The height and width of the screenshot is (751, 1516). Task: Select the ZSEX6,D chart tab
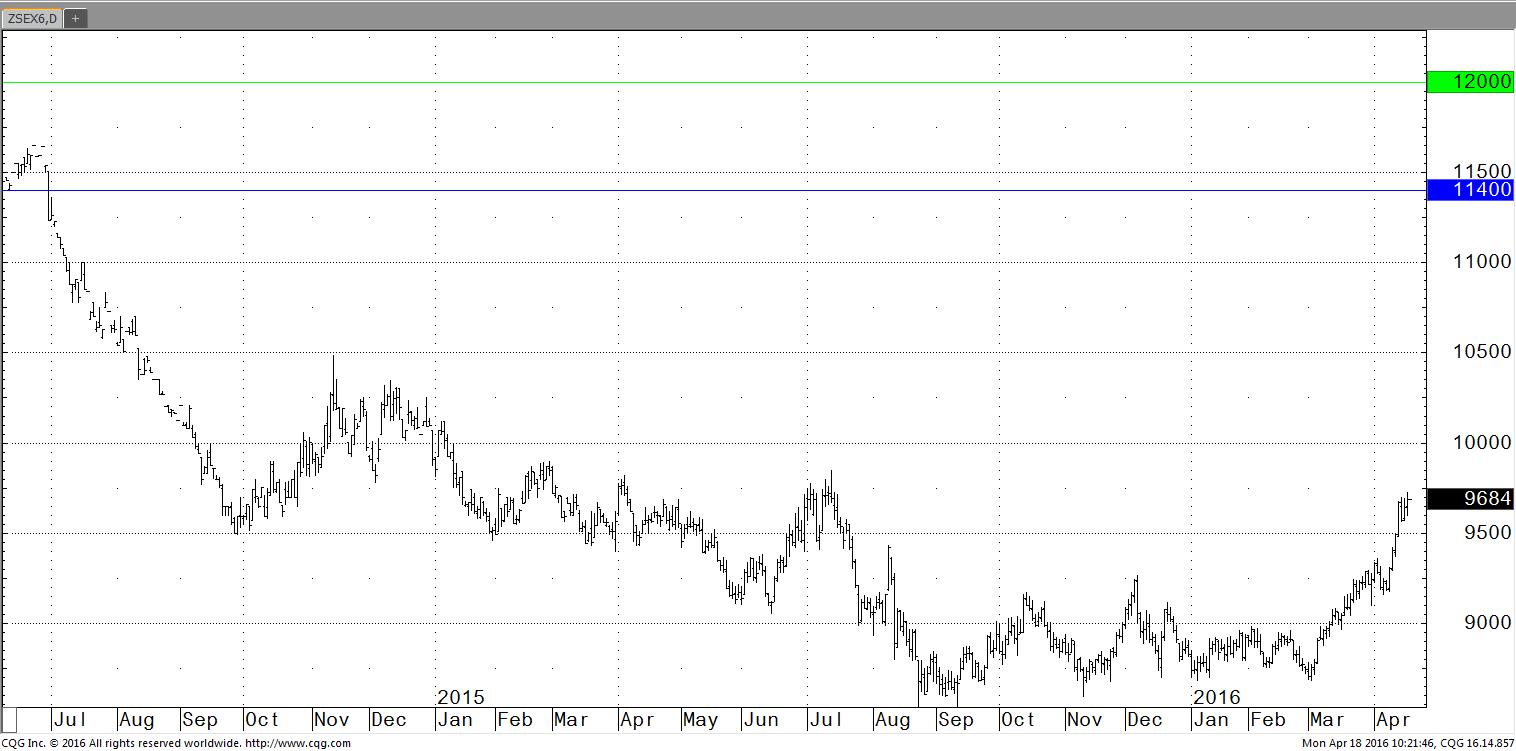[32, 17]
